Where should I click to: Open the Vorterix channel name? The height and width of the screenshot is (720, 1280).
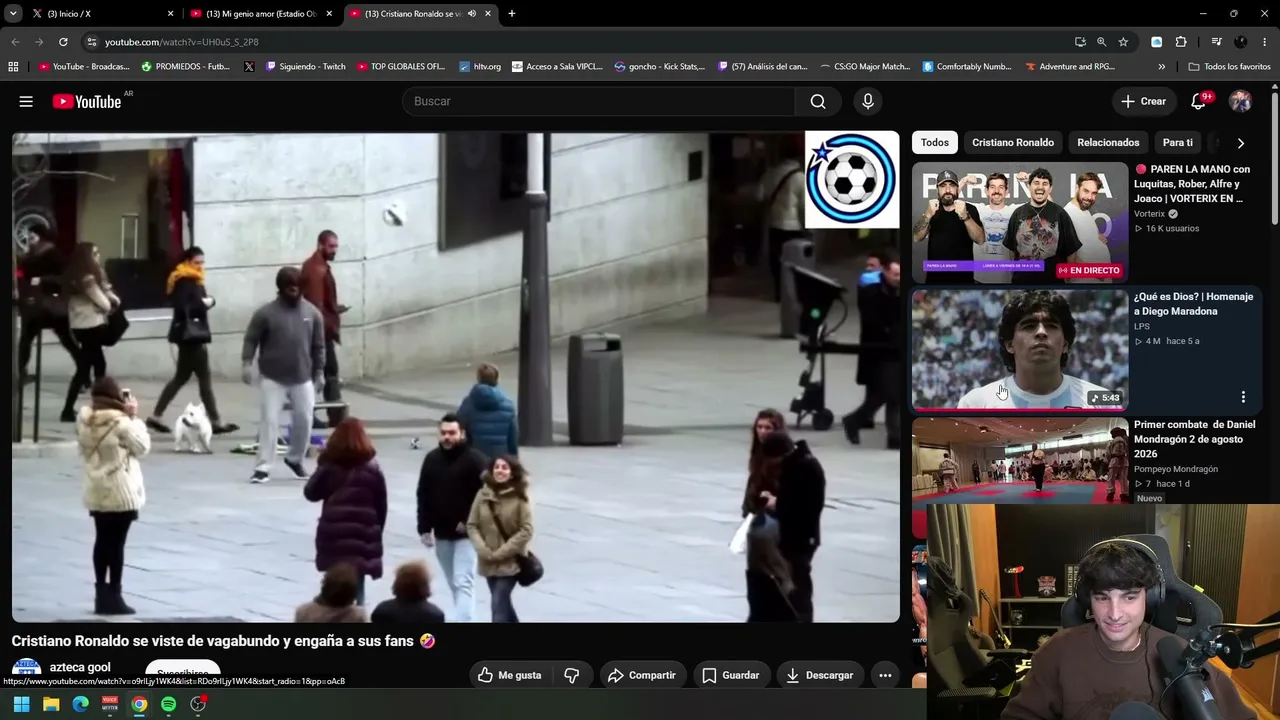click(x=1150, y=214)
